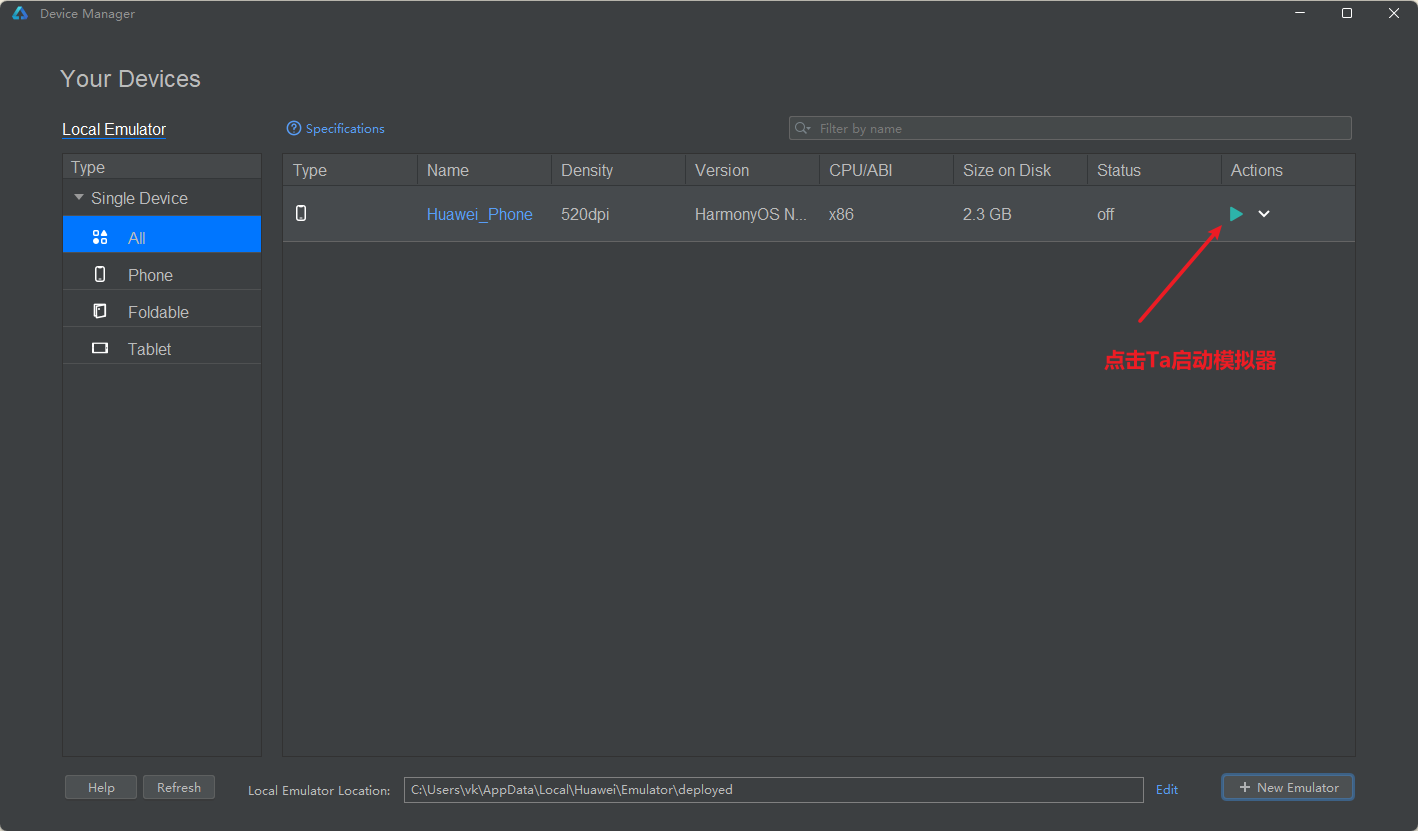Choose the Phone device type icon
The height and width of the screenshot is (831, 1418).
[x=100, y=275]
